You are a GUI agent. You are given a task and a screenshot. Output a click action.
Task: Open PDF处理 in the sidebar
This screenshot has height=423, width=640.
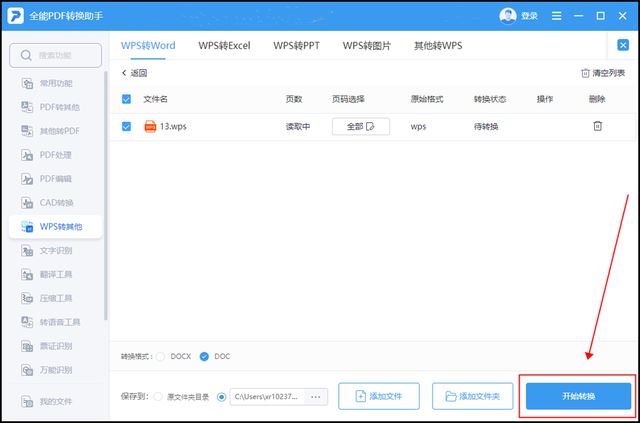(56, 155)
